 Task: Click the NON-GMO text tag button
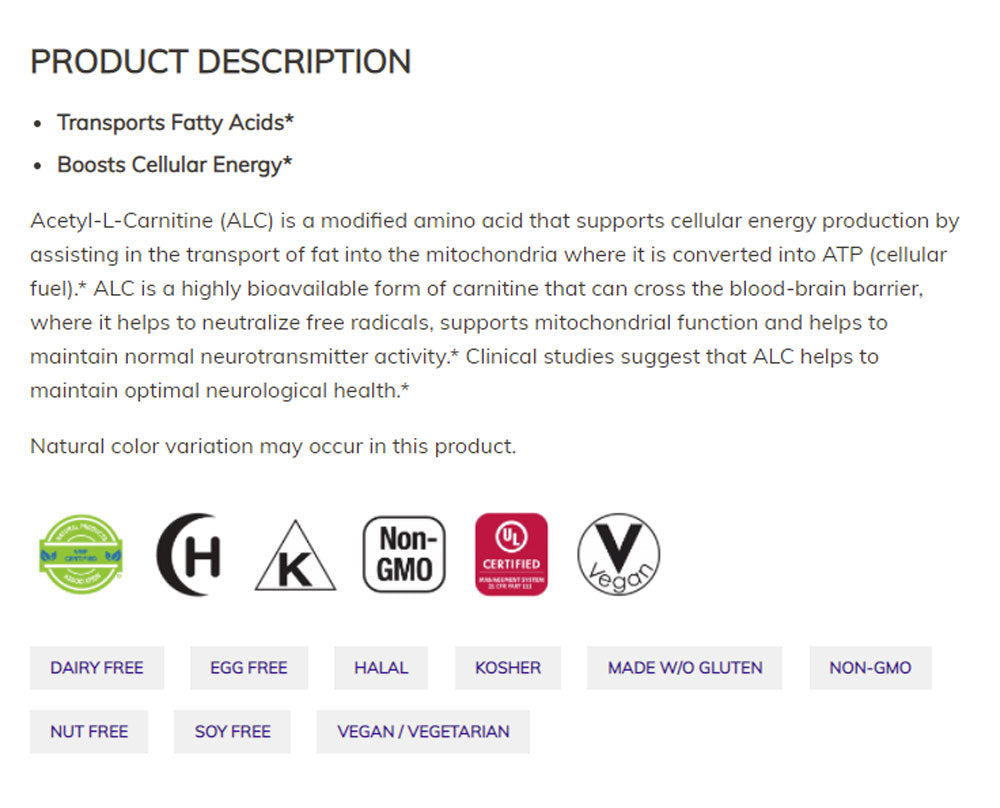pyautogui.click(x=870, y=668)
